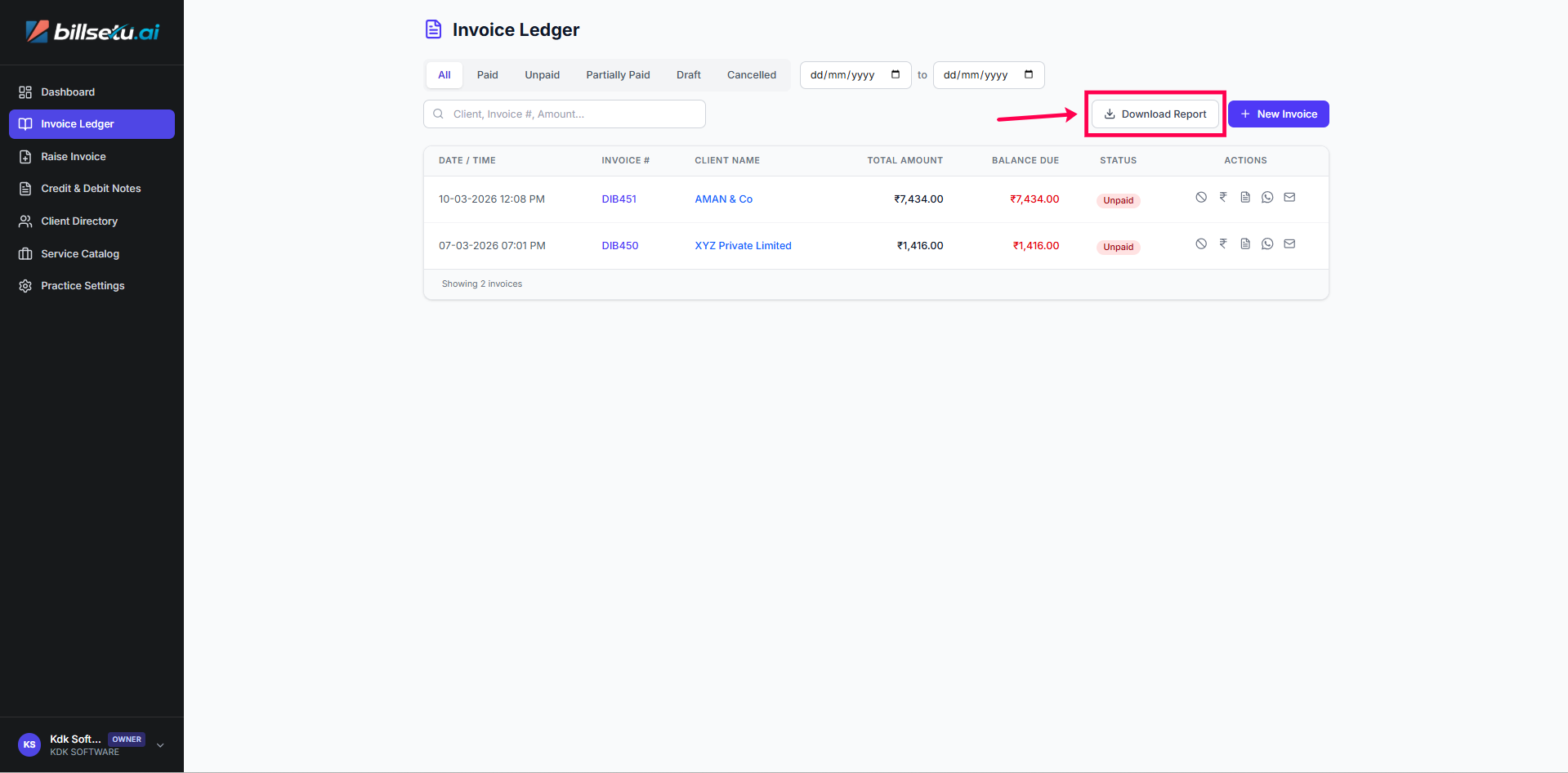Open start date calendar picker icon
The height and width of the screenshot is (773, 1568).
point(896,75)
